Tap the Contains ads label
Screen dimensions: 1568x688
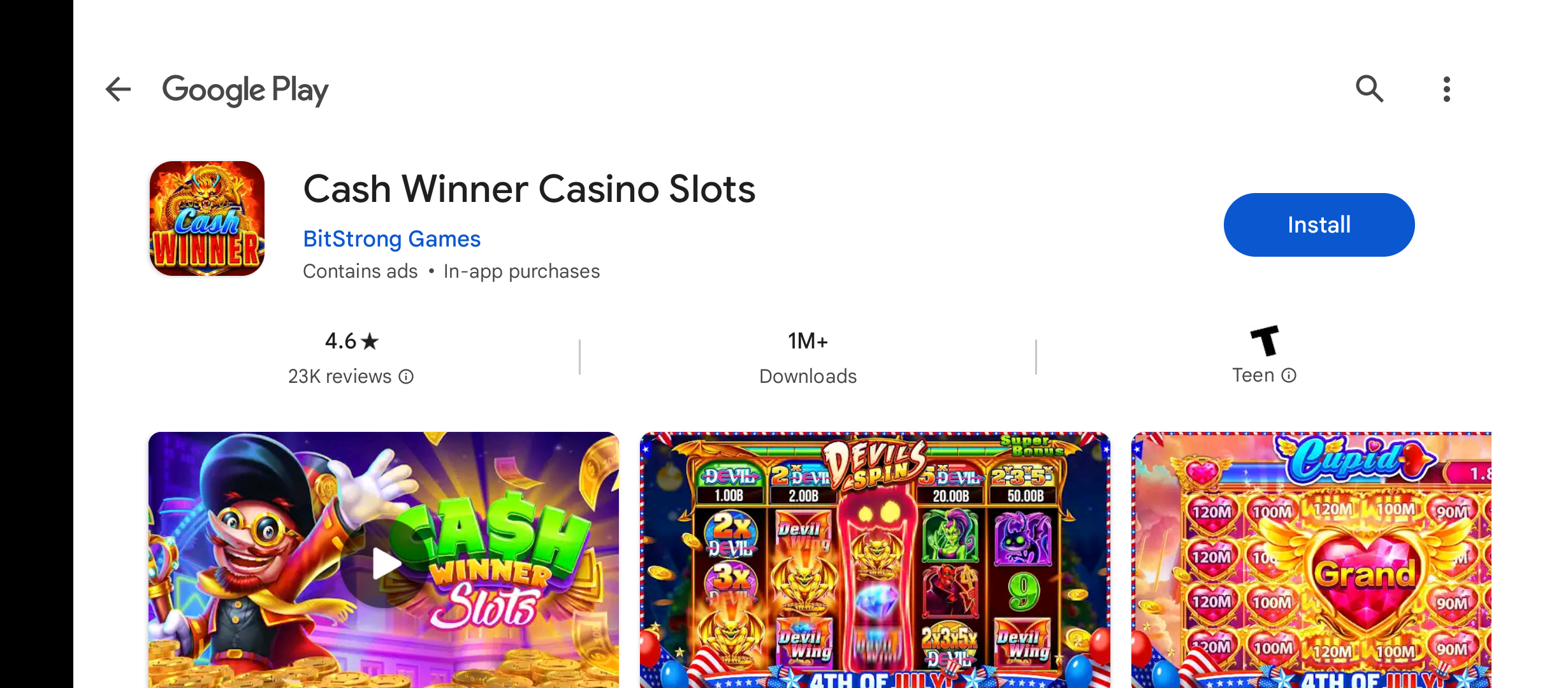pos(360,271)
